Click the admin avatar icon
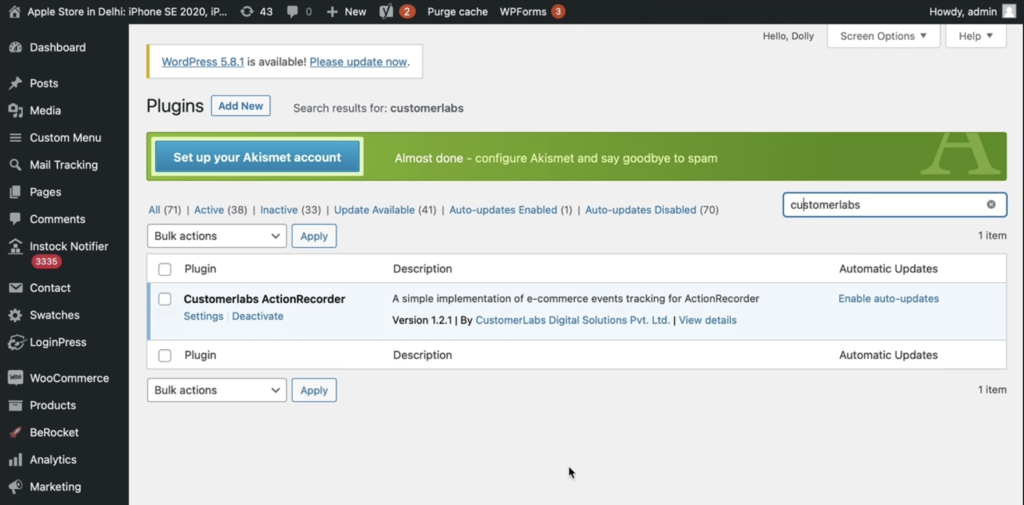The width and height of the screenshot is (1024, 505). click(1009, 11)
